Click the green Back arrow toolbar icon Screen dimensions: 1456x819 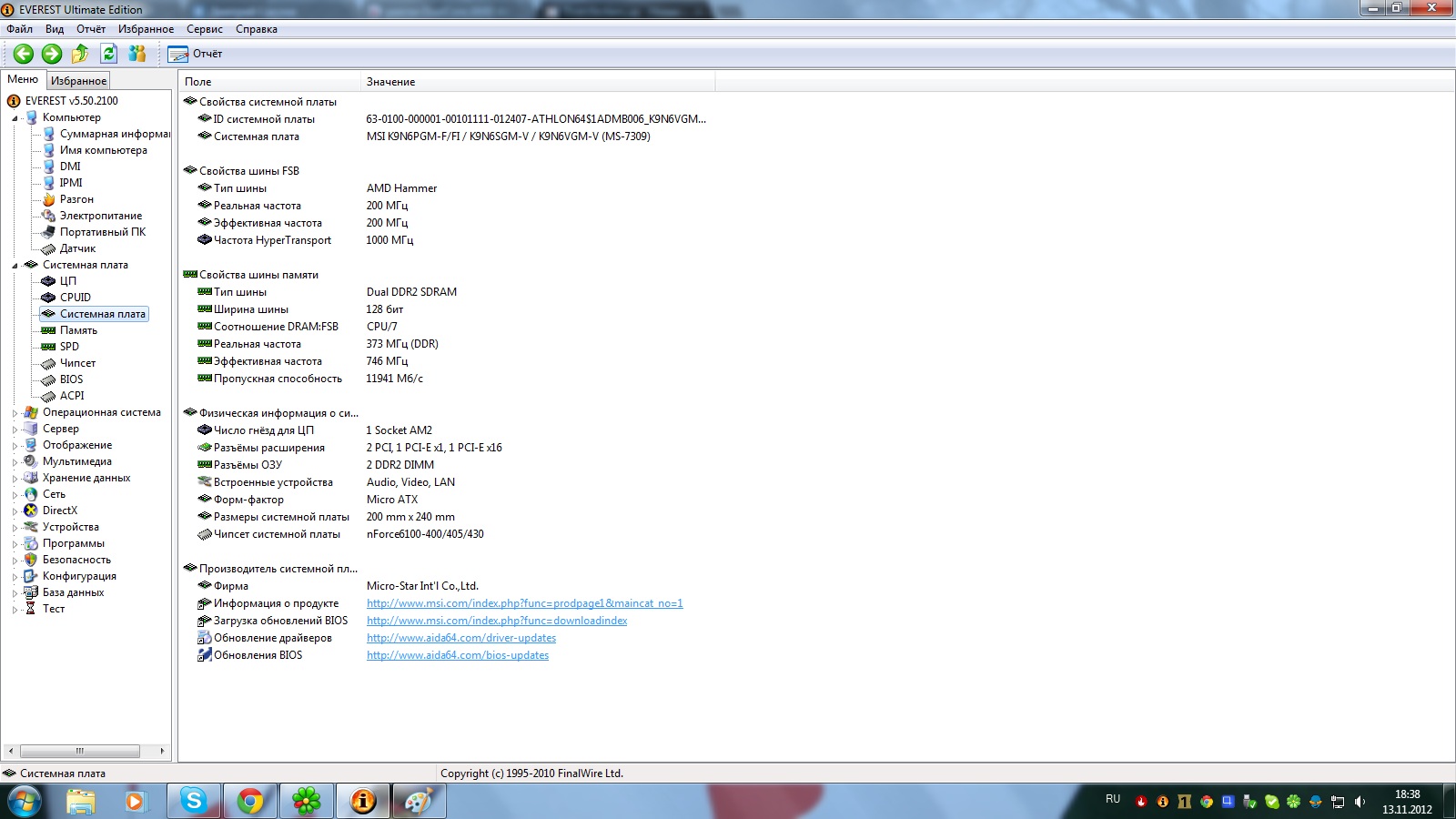(x=24, y=54)
